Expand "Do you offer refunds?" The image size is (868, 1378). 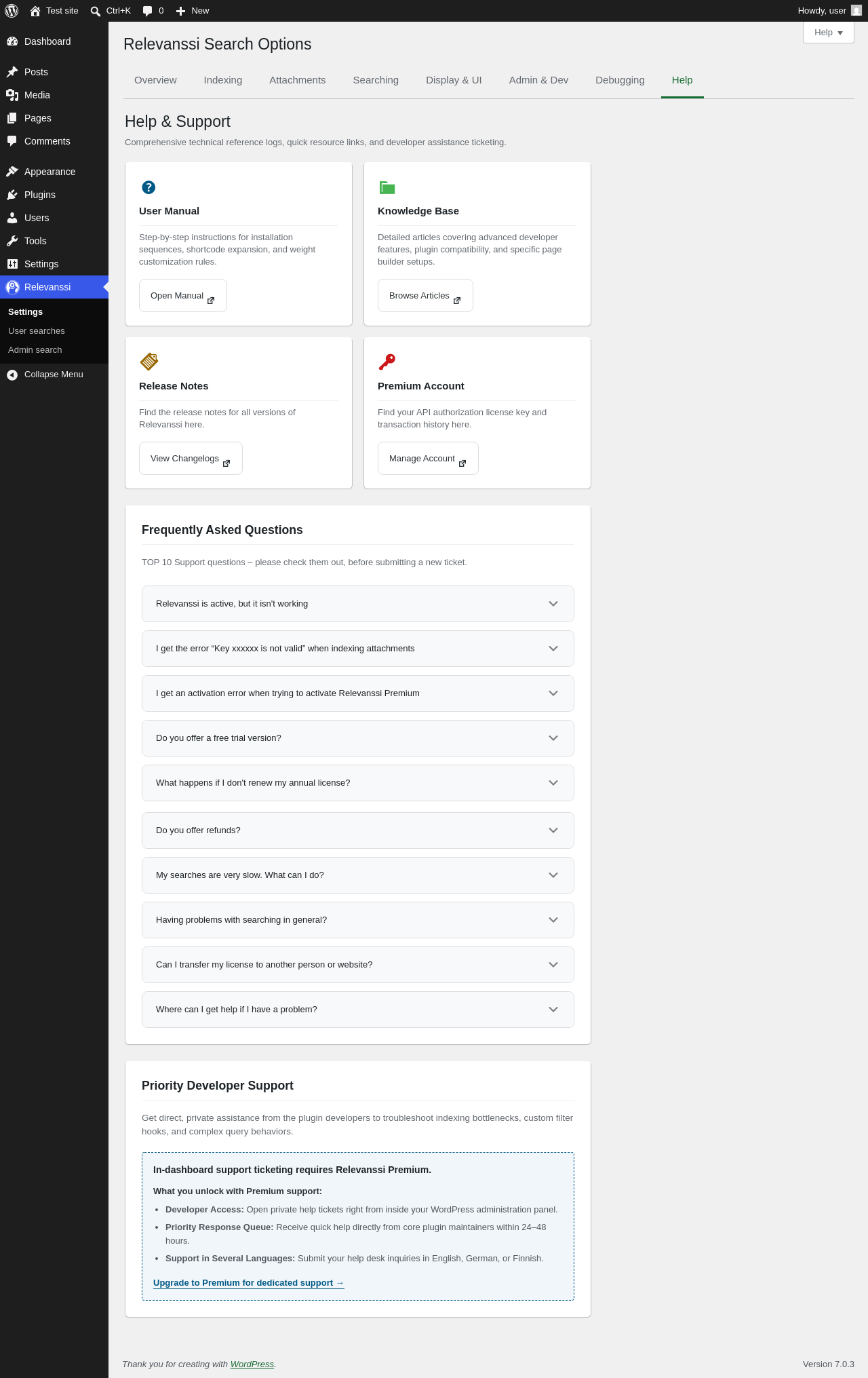tap(358, 830)
